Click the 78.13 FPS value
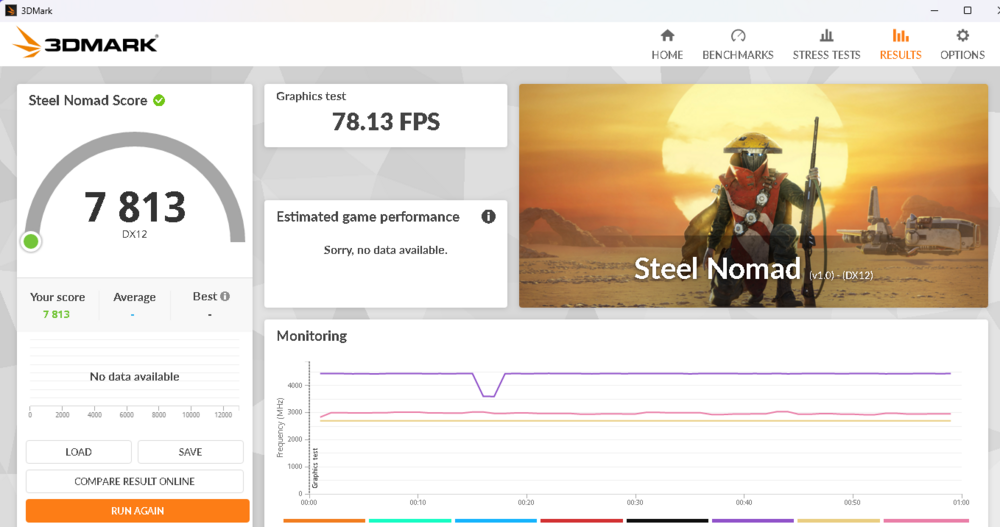Screen dimensions: 1000x527 (x=386, y=121)
